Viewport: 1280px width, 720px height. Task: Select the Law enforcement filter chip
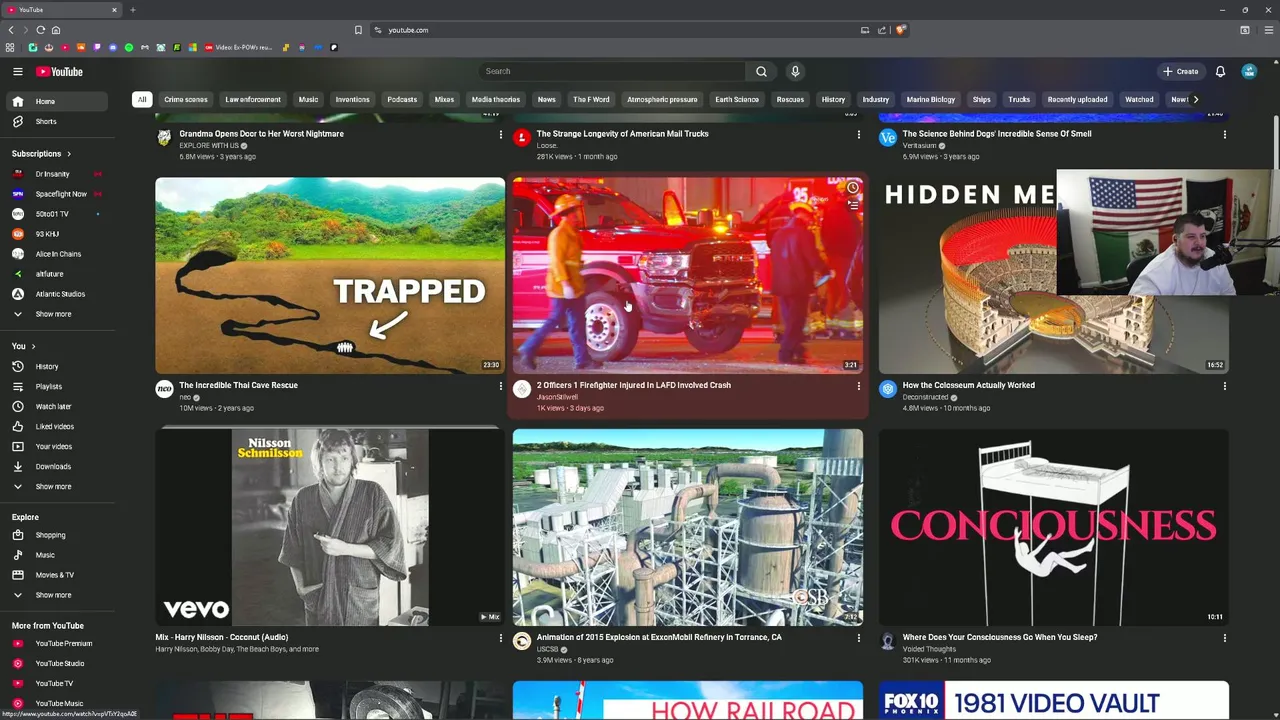click(x=253, y=99)
